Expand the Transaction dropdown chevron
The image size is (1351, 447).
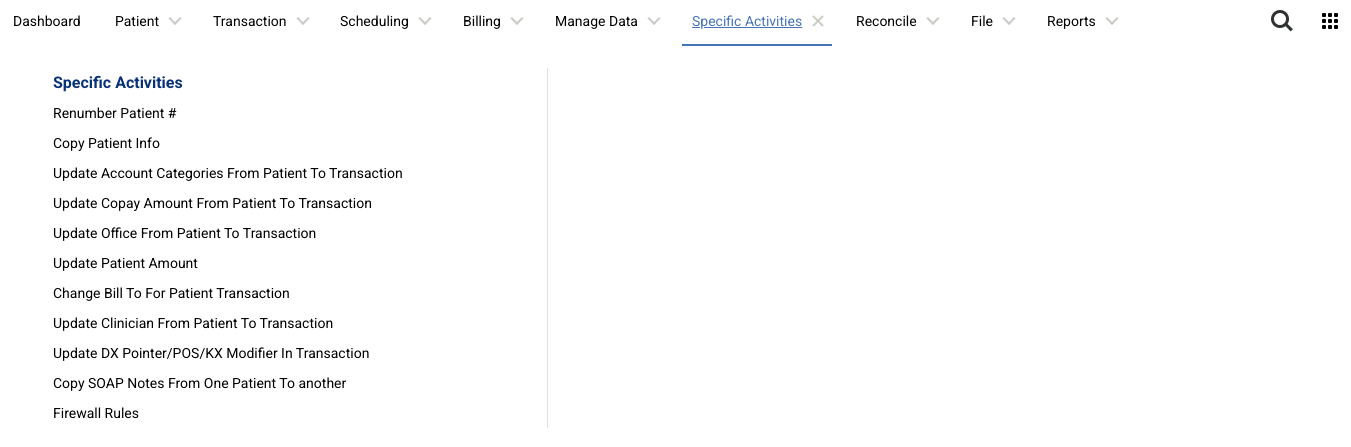tap(303, 21)
